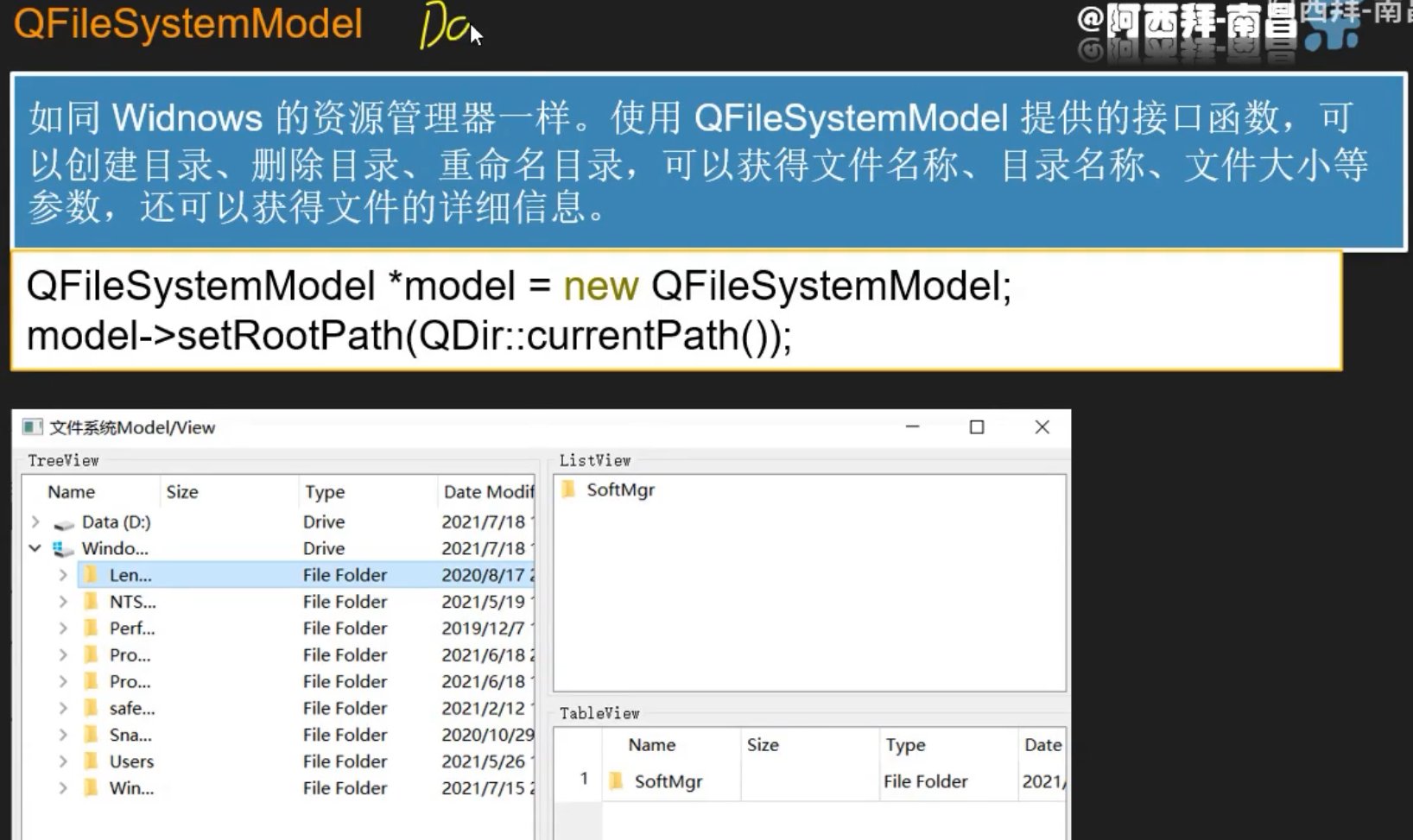Select the Users folder name

(x=131, y=761)
